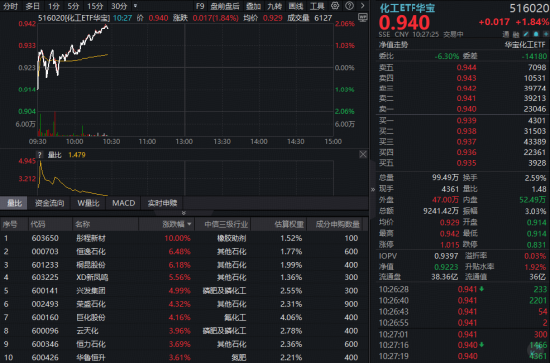Image resolution: width=550 pixels, height=363 pixels.
Task: Click the 13:00 mark in intraday chart
Action: [x=184, y=141]
